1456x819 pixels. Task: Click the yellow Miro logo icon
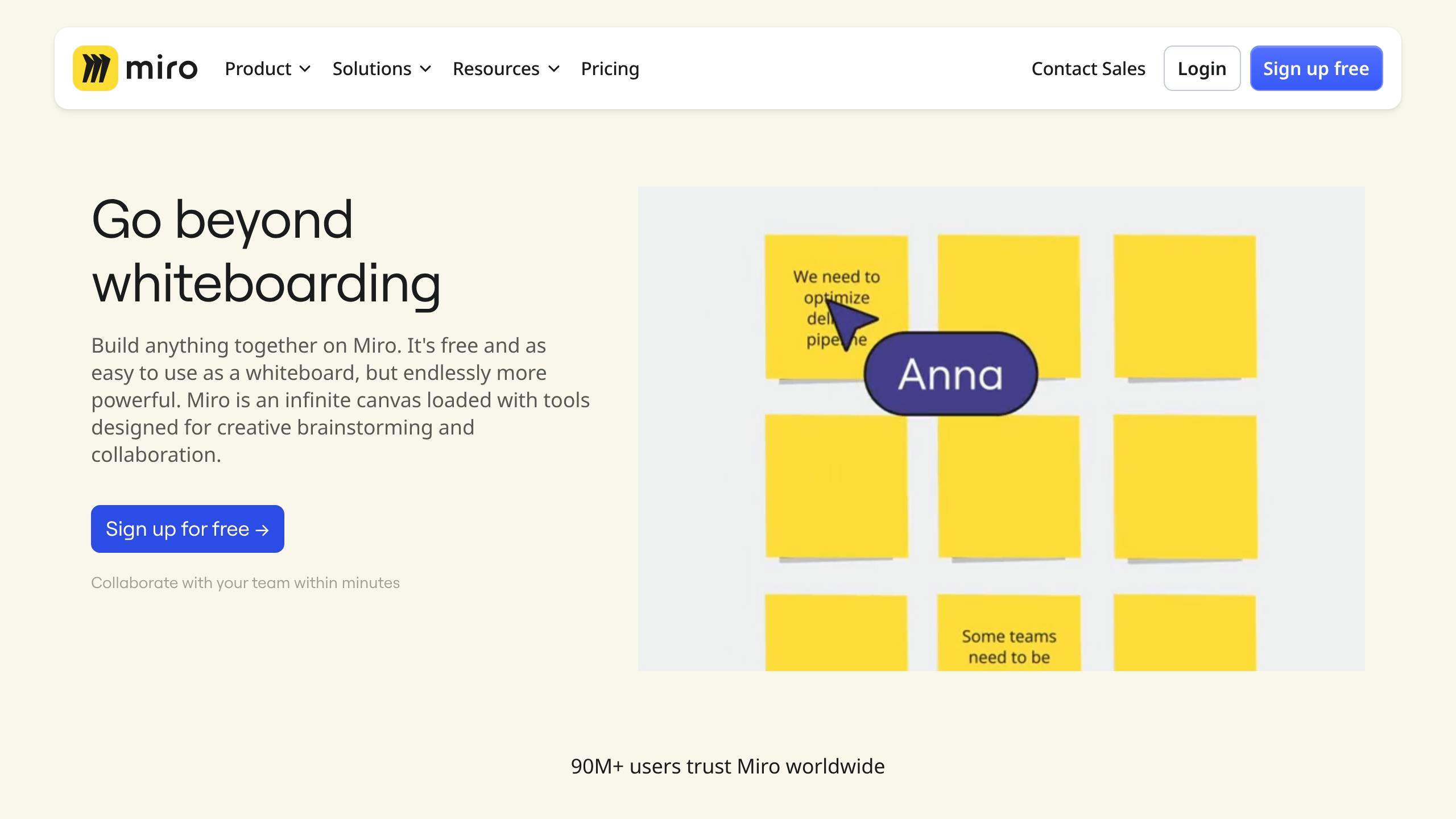(x=96, y=68)
